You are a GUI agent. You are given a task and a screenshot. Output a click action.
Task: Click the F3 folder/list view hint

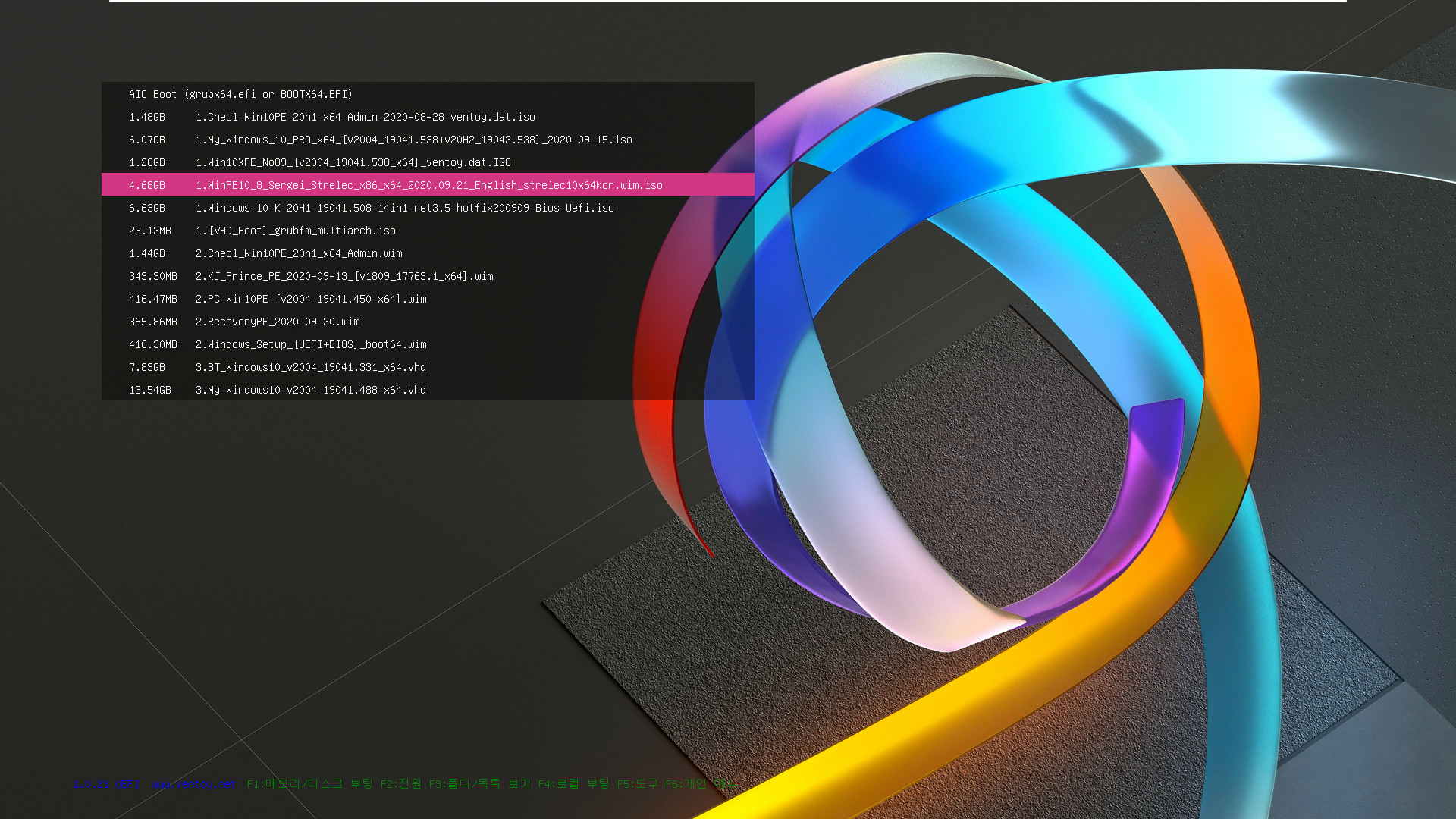[x=479, y=783]
